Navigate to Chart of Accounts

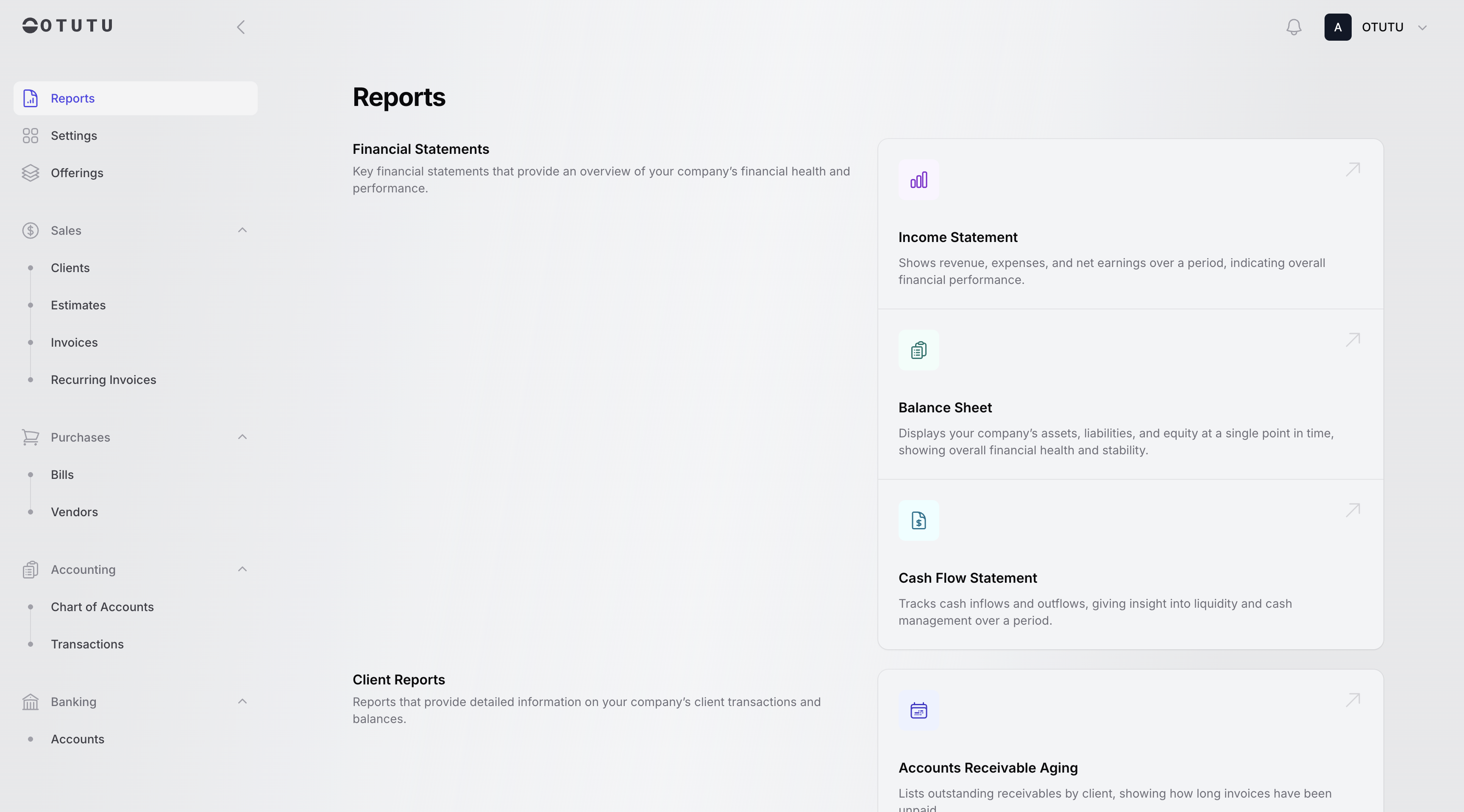(x=102, y=607)
